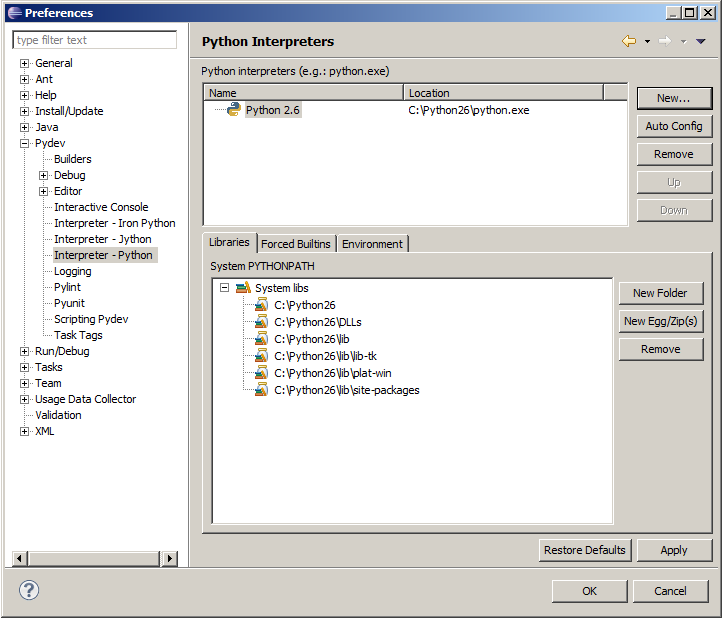Select the Task Tags tree item

[78, 336]
